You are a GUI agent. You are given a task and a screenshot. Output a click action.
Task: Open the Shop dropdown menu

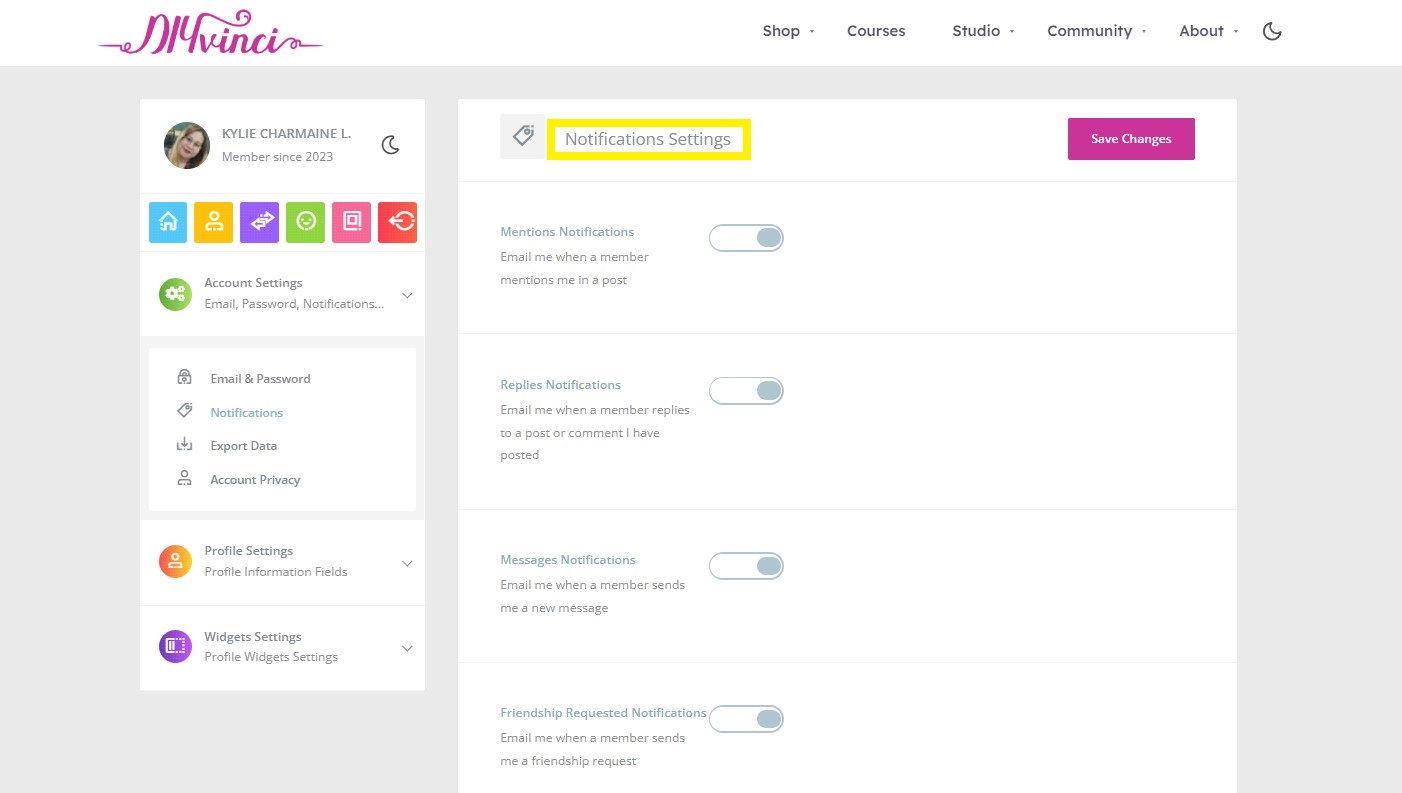[789, 31]
